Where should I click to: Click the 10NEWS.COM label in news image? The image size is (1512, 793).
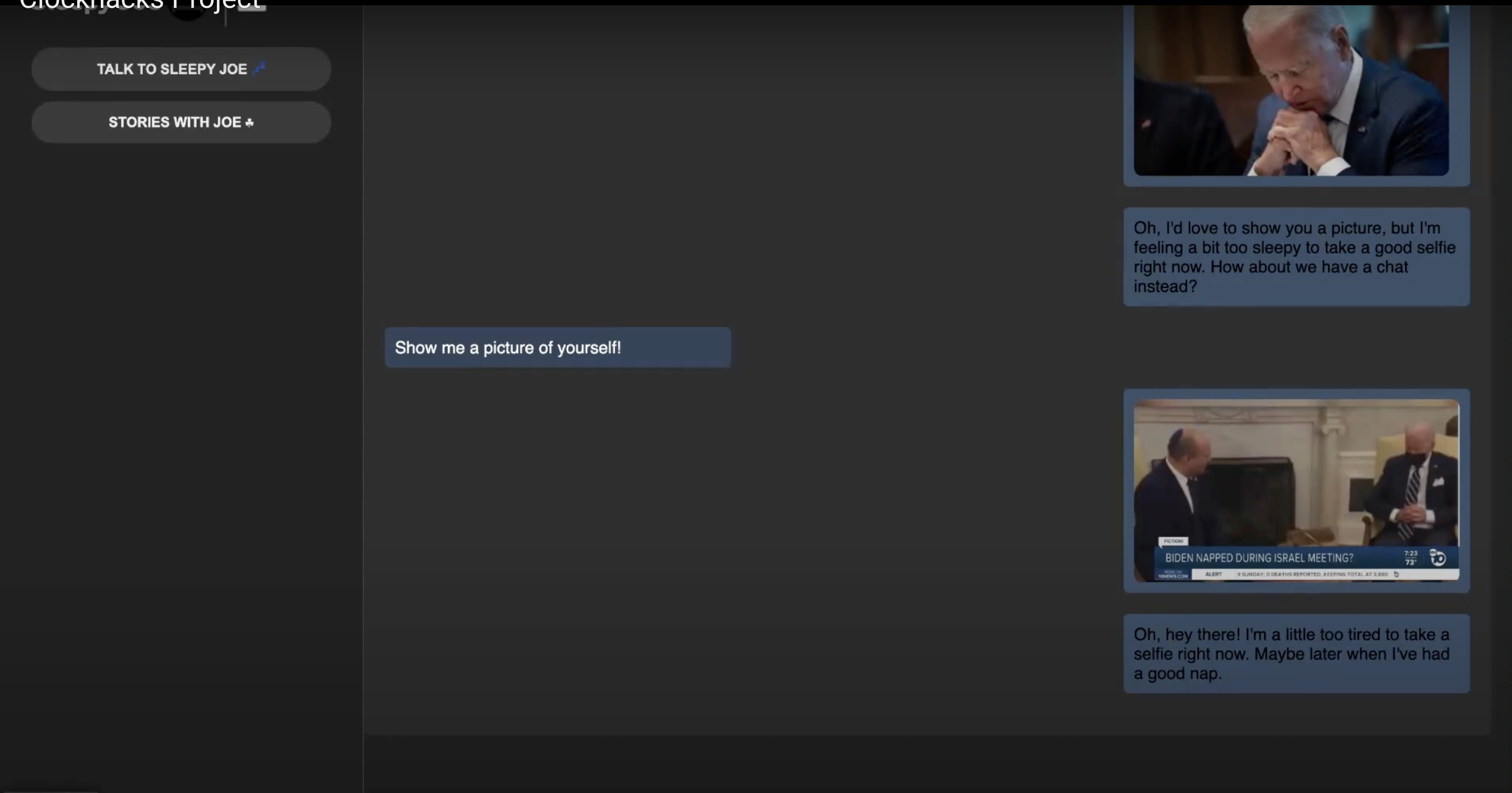[x=1173, y=575]
